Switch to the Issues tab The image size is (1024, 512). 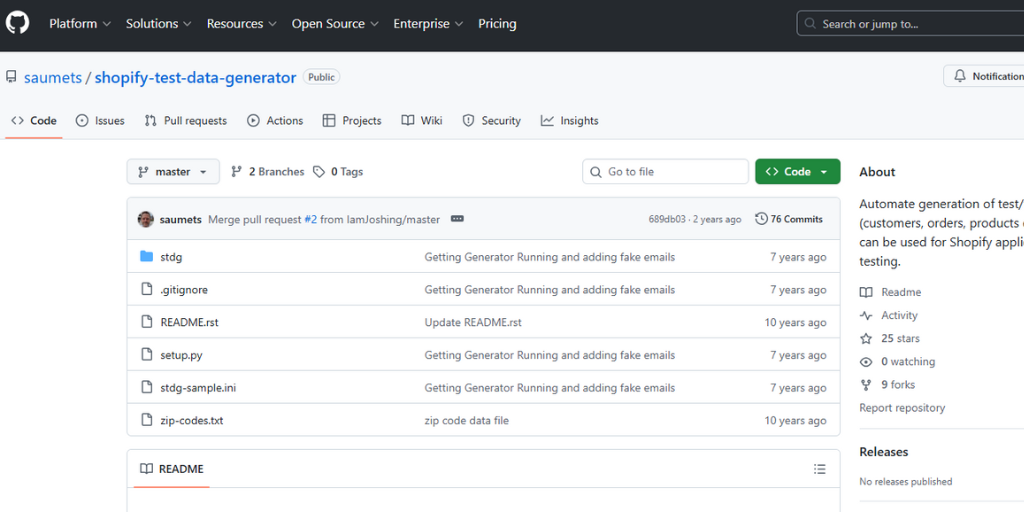[100, 121]
